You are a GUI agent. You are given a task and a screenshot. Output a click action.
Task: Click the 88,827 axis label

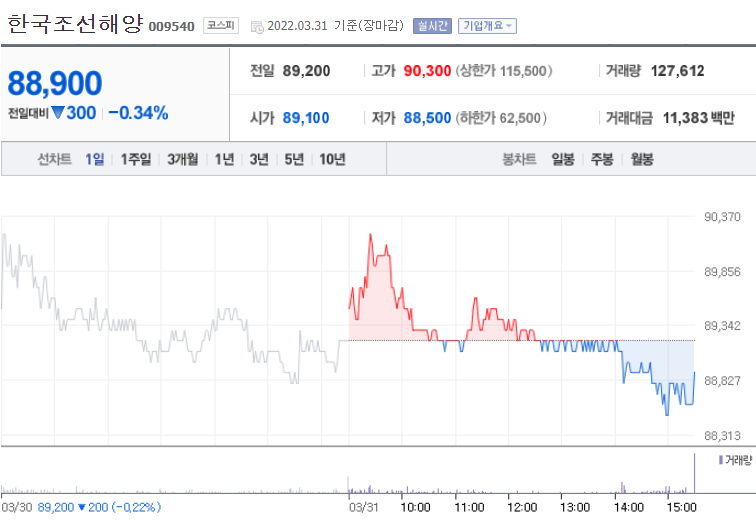click(x=722, y=381)
